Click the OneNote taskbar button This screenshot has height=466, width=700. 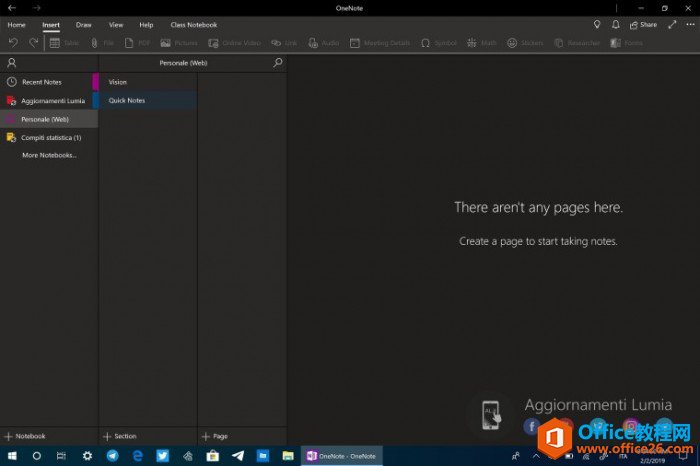coord(342,456)
